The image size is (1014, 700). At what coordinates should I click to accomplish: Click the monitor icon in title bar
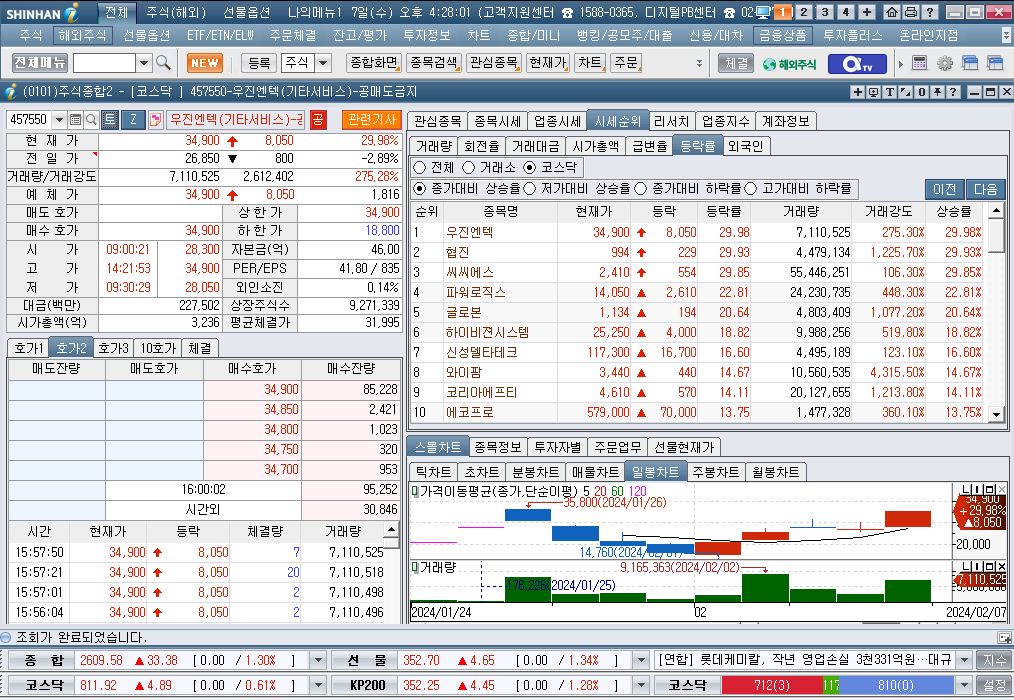tap(763, 12)
